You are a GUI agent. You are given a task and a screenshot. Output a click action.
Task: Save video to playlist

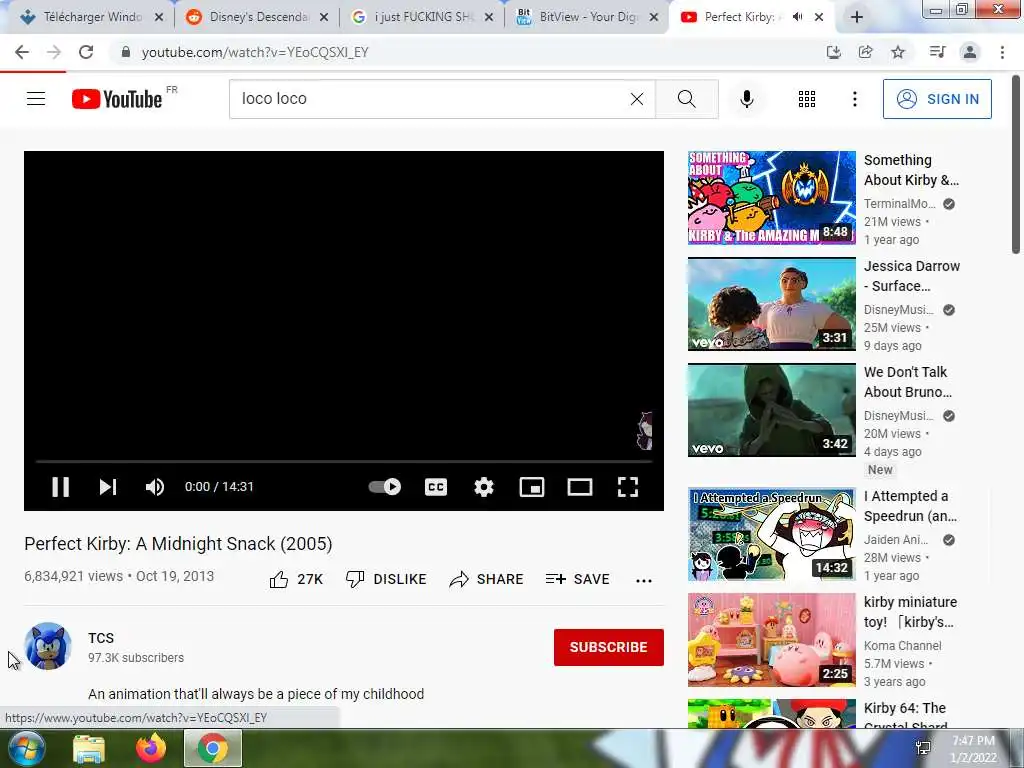[x=577, y=579]
